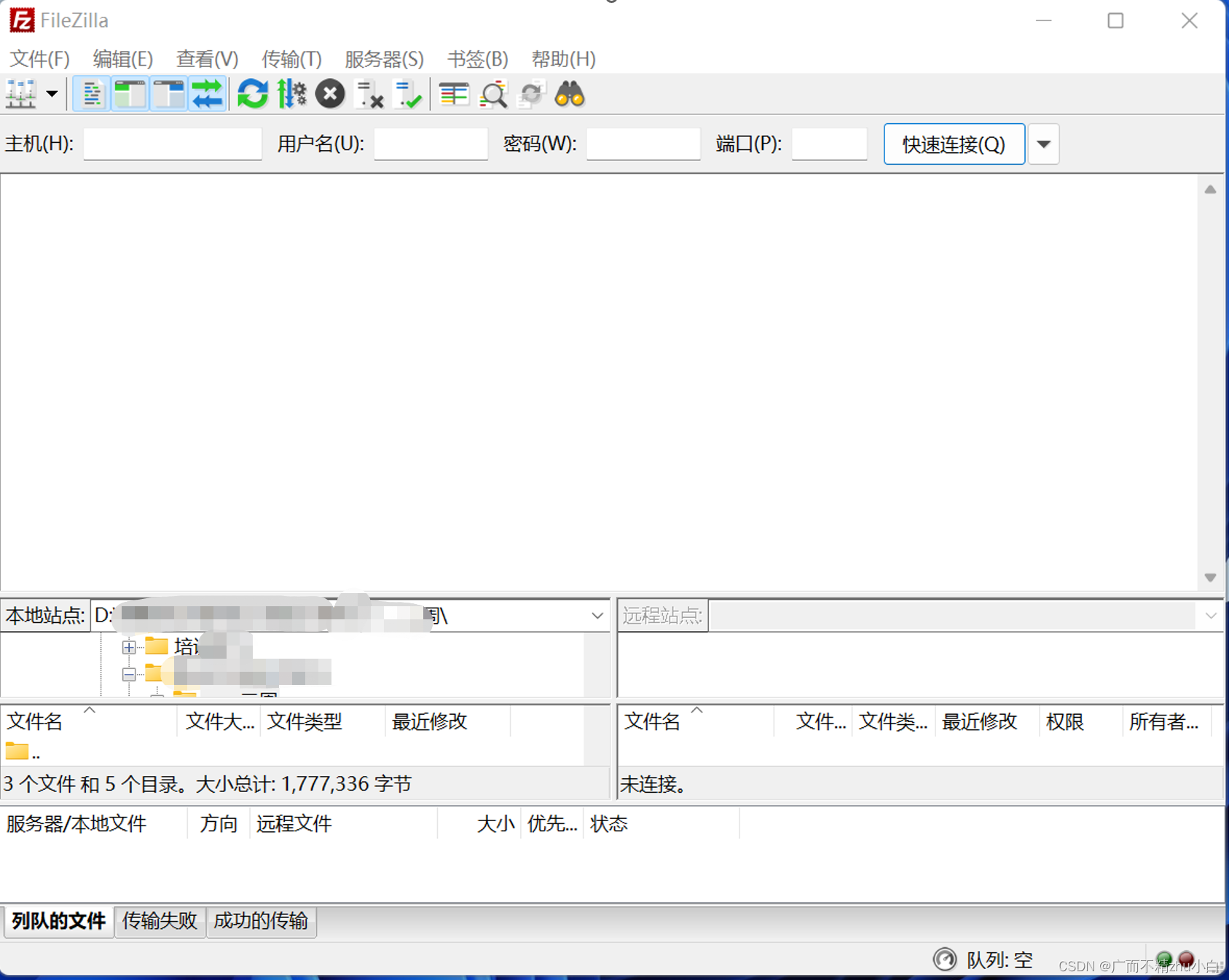This screenshot has height=980, width=1229.
Task: Sort local files by 文件名 column
Action: (x=88, y=721)
